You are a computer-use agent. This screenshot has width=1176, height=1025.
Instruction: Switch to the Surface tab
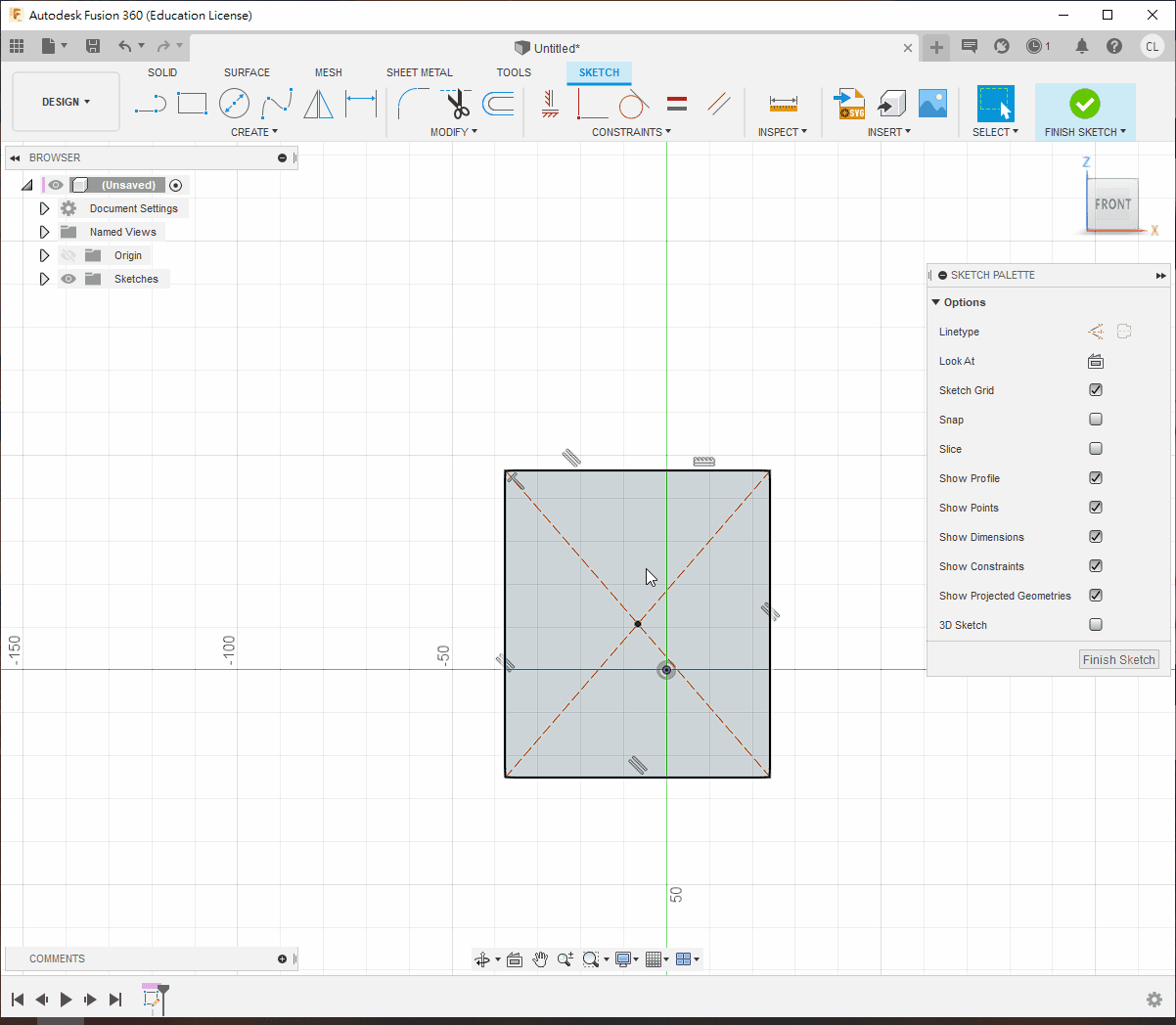point(247,72)
